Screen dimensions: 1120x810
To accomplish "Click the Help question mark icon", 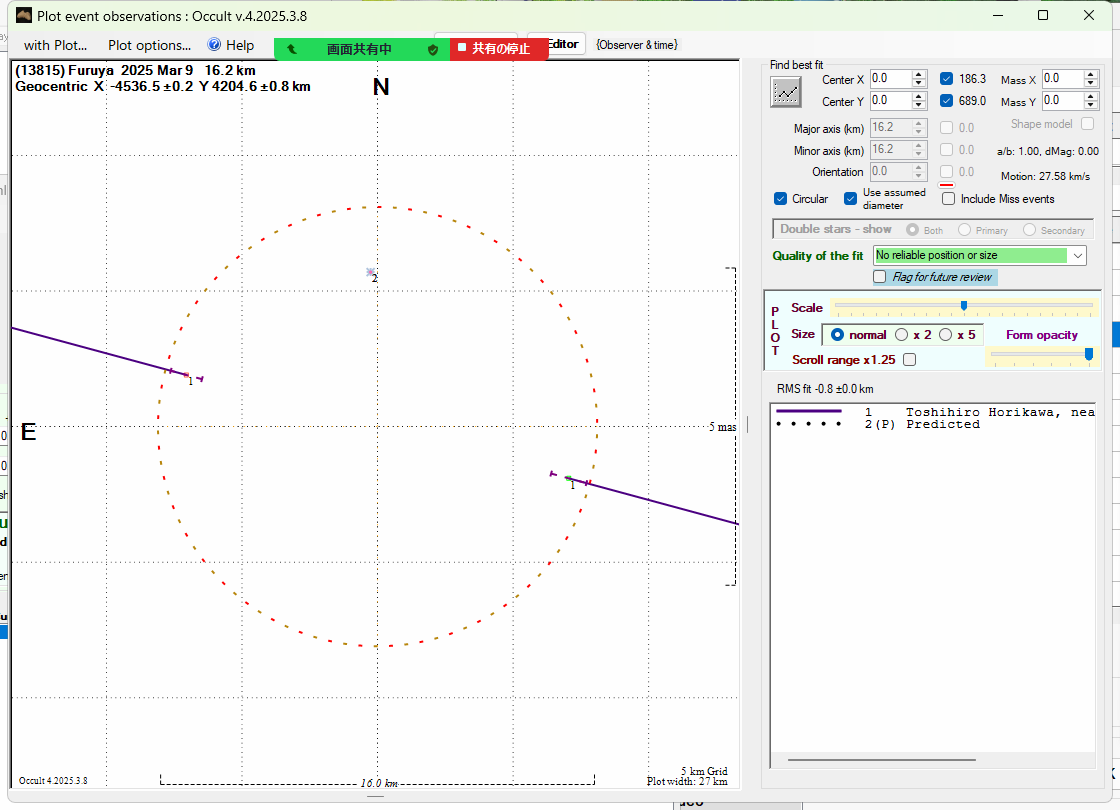I will click(x=214, y=45).
